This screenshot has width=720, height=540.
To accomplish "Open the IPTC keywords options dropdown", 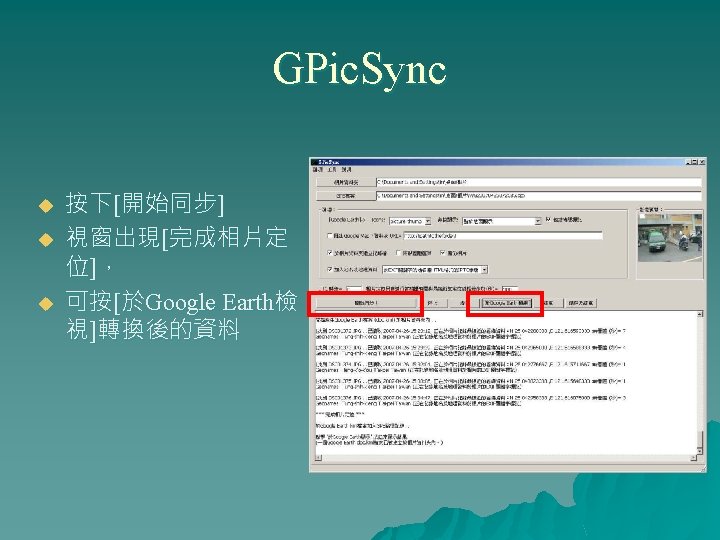I will click(x=435, y=270).
